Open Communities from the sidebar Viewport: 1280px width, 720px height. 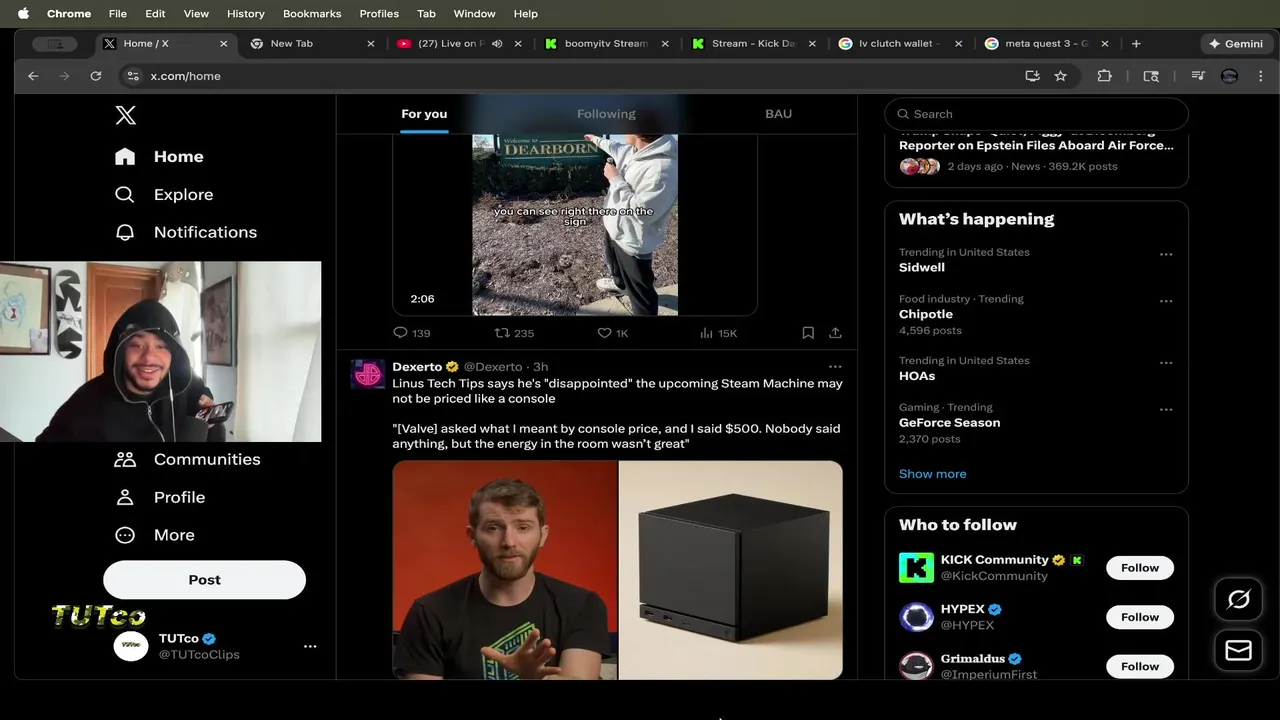click(187, 459)
